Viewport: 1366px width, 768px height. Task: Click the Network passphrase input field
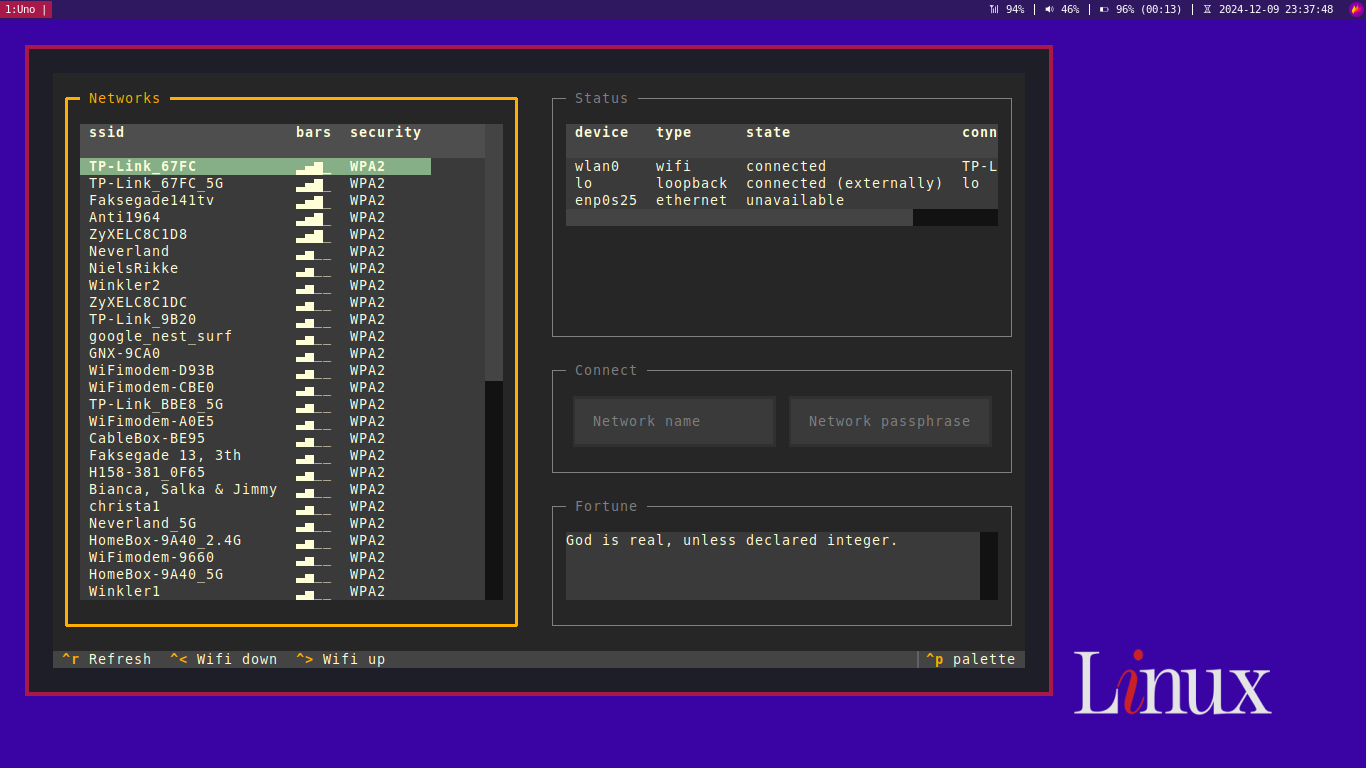(x=890, y=421)
